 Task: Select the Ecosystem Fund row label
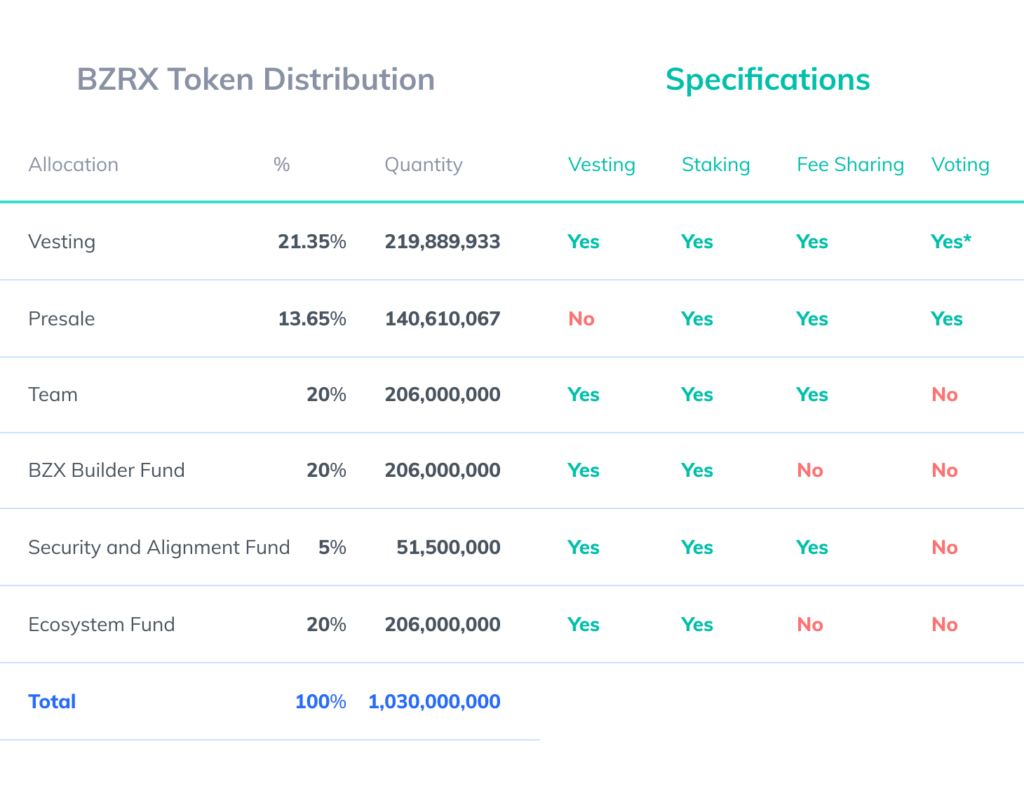tap(101, 624)
